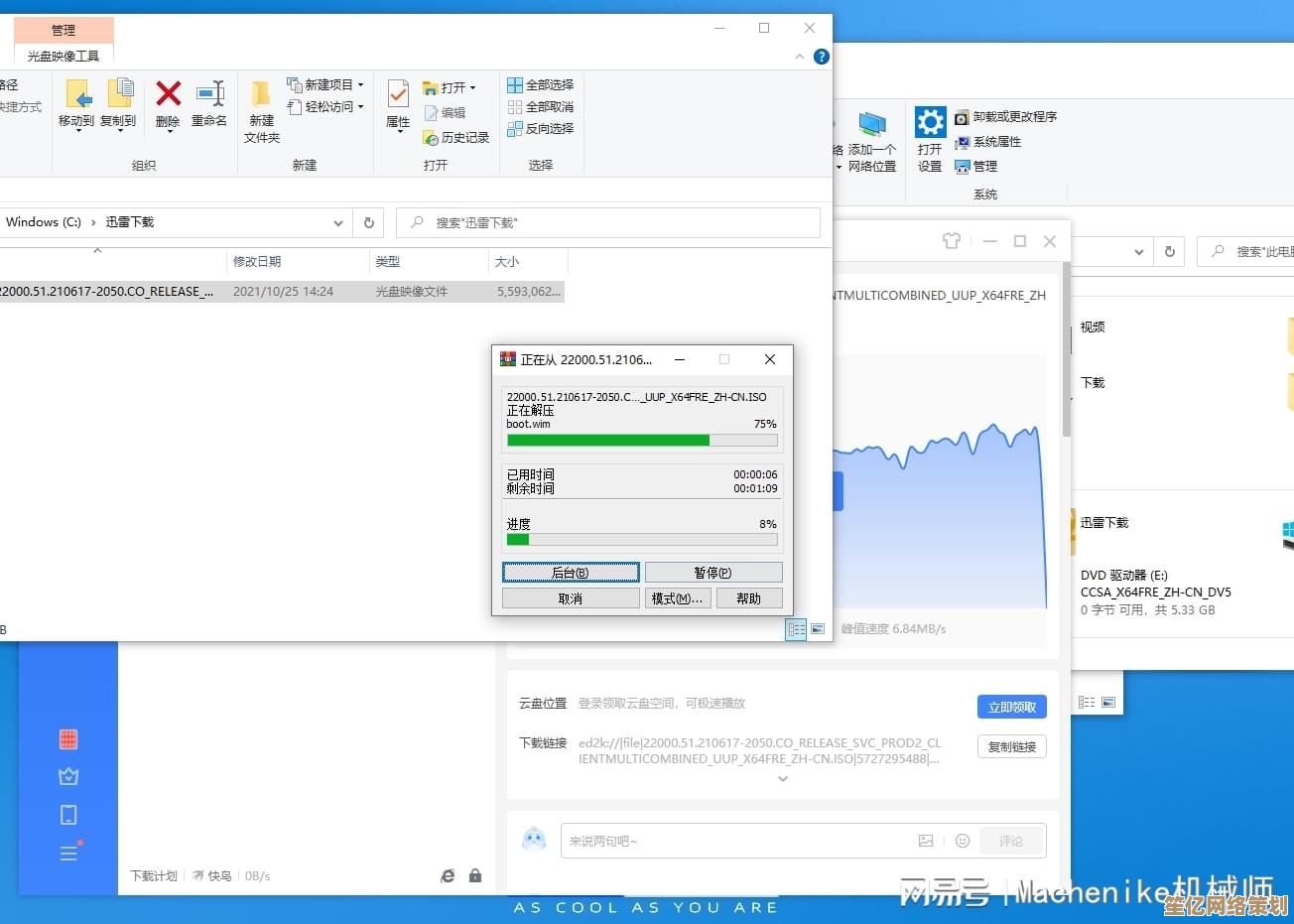Collapse the ribbon with the chevron
Image resolution: width=1294 pixels, height=924 pixels.
pos(800,57)
